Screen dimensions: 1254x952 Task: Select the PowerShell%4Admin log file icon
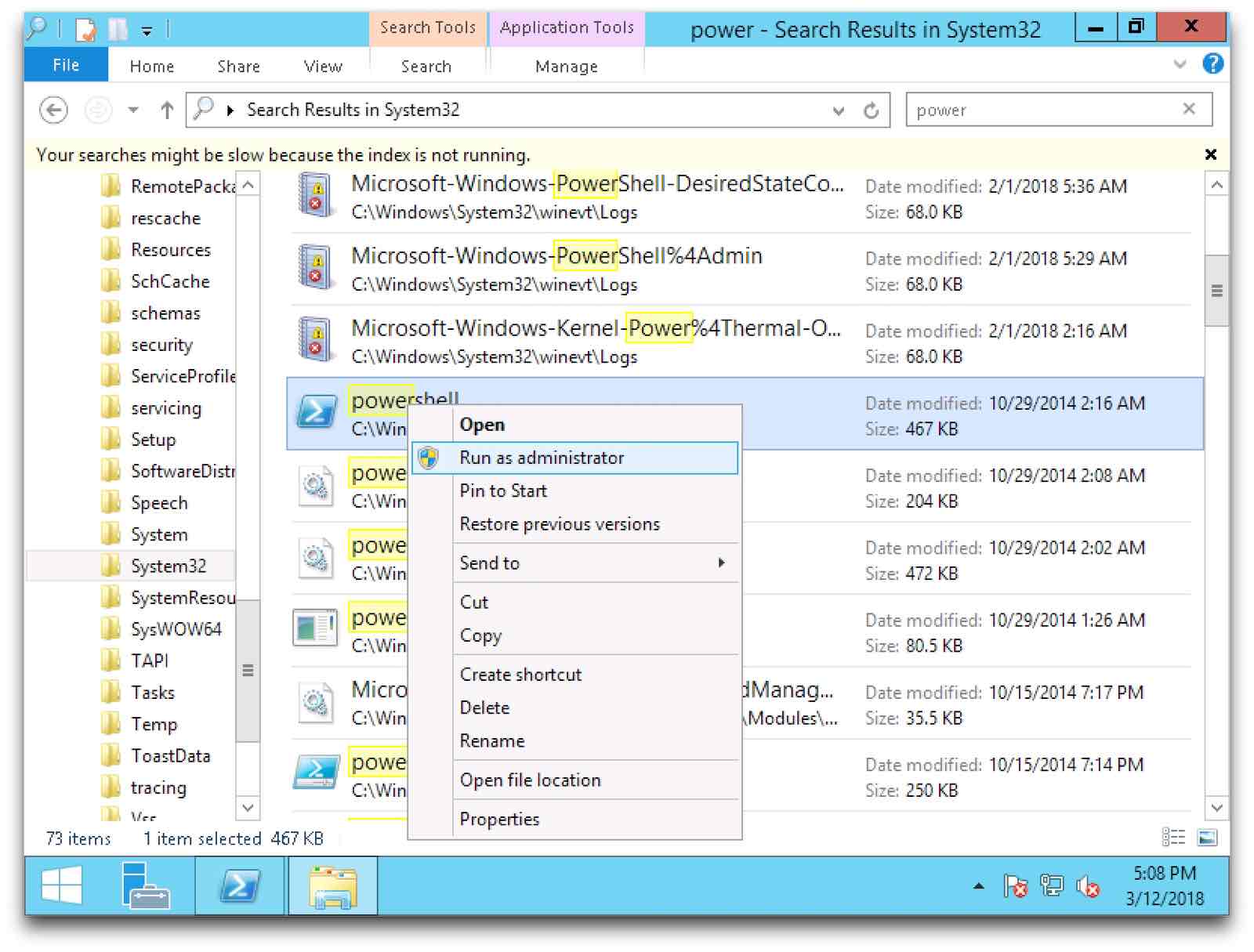tap(316, 267)
